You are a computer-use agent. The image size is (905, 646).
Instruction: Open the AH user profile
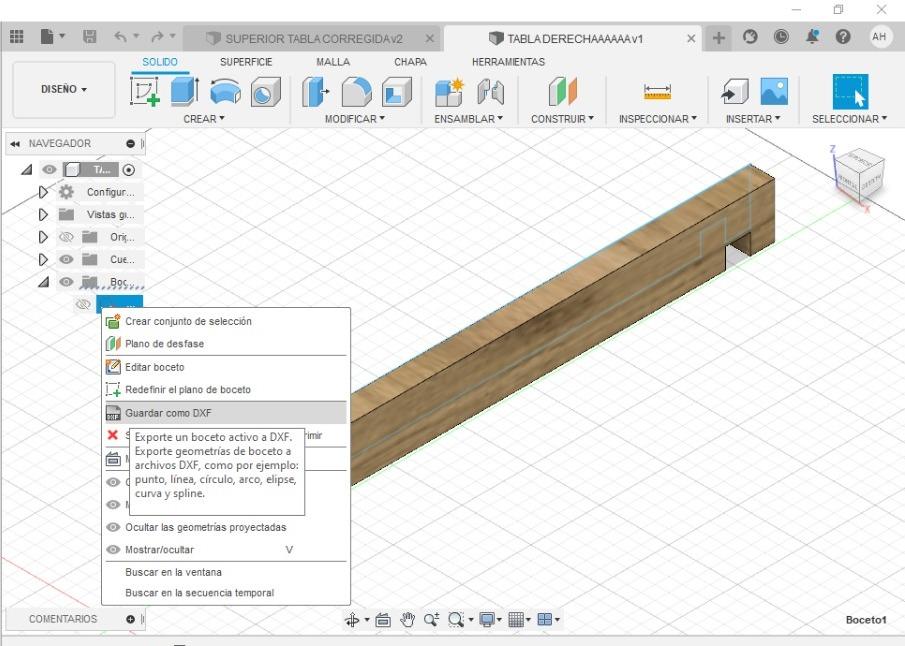(x=879, y=37)
